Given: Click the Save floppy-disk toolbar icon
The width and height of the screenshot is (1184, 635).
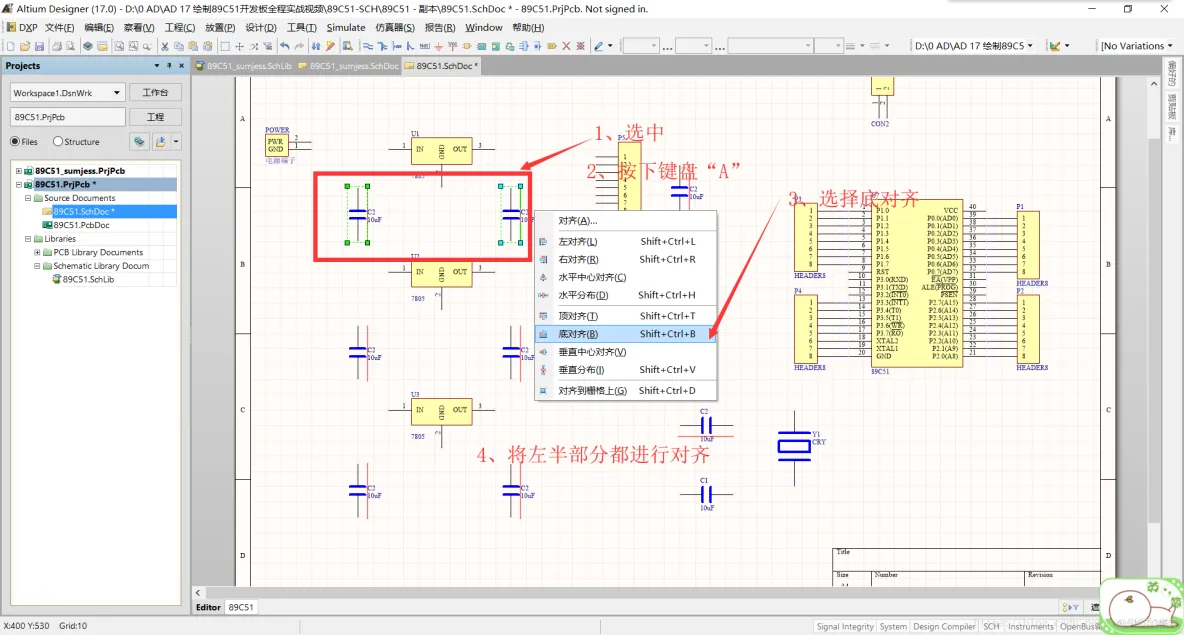Looking at the screenshot, I should point(39,46).
